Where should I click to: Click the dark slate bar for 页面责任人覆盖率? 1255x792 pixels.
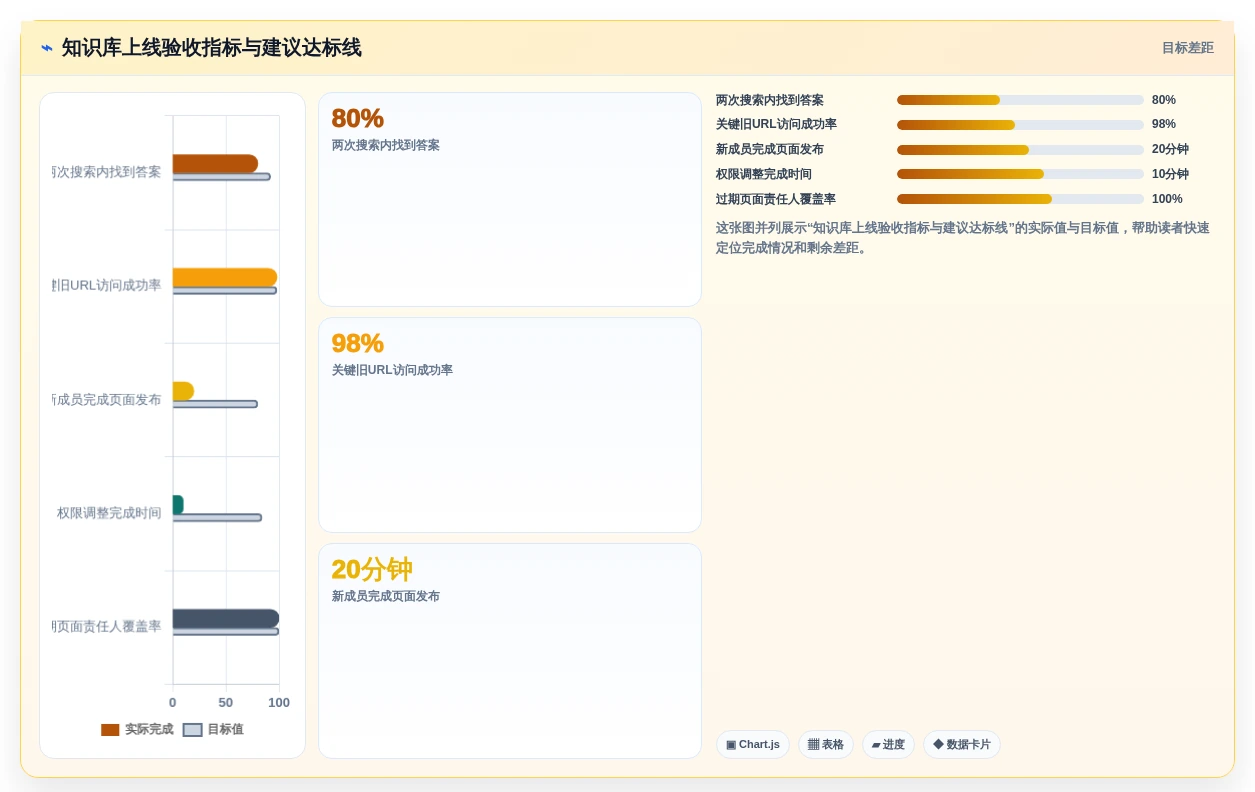226,619
